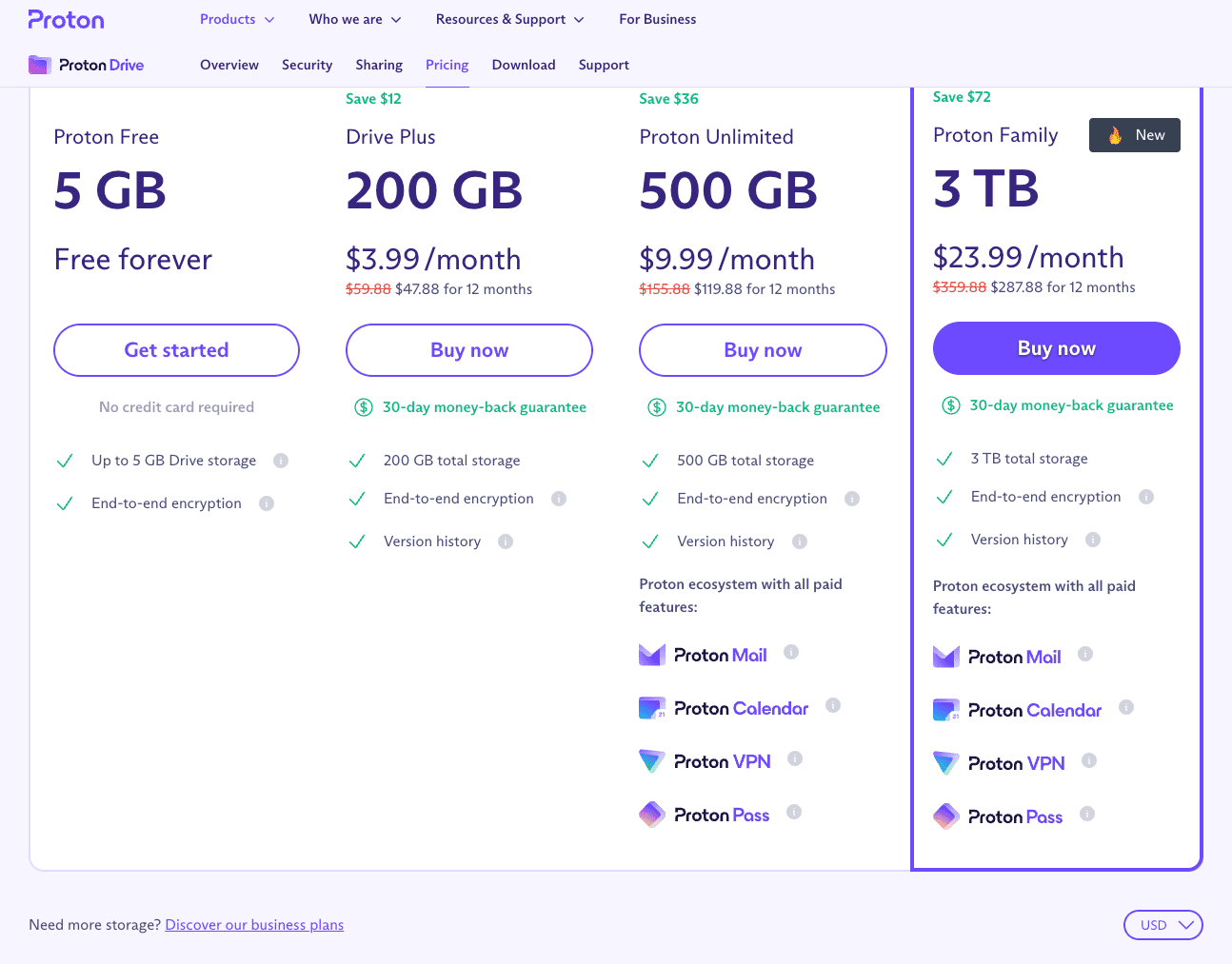This screenshot has height=964, width=1232.
Task: Go to the Download tab
Action: pos(524,65)
